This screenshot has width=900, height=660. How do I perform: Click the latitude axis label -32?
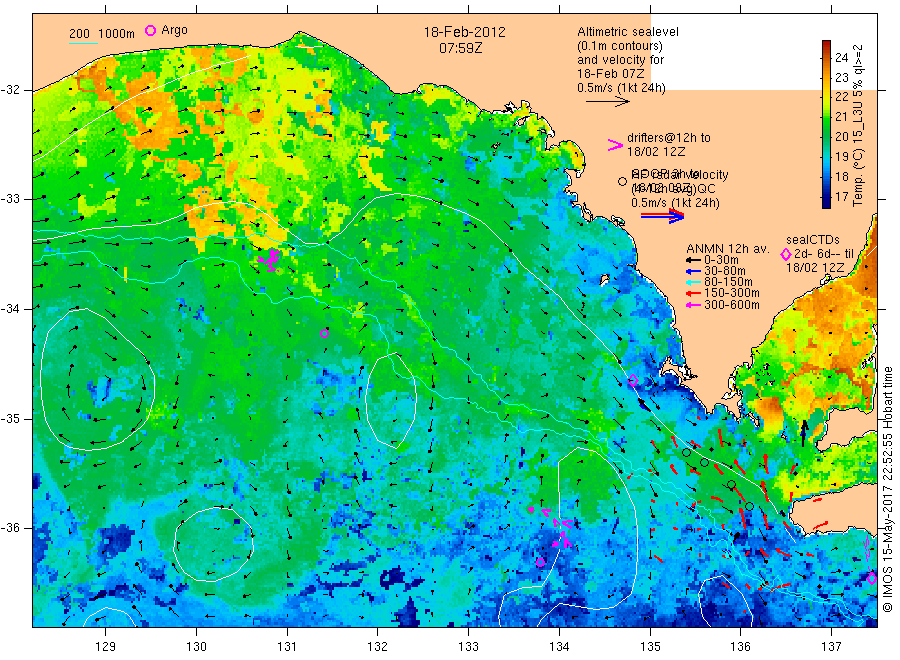tap(11, 90)
